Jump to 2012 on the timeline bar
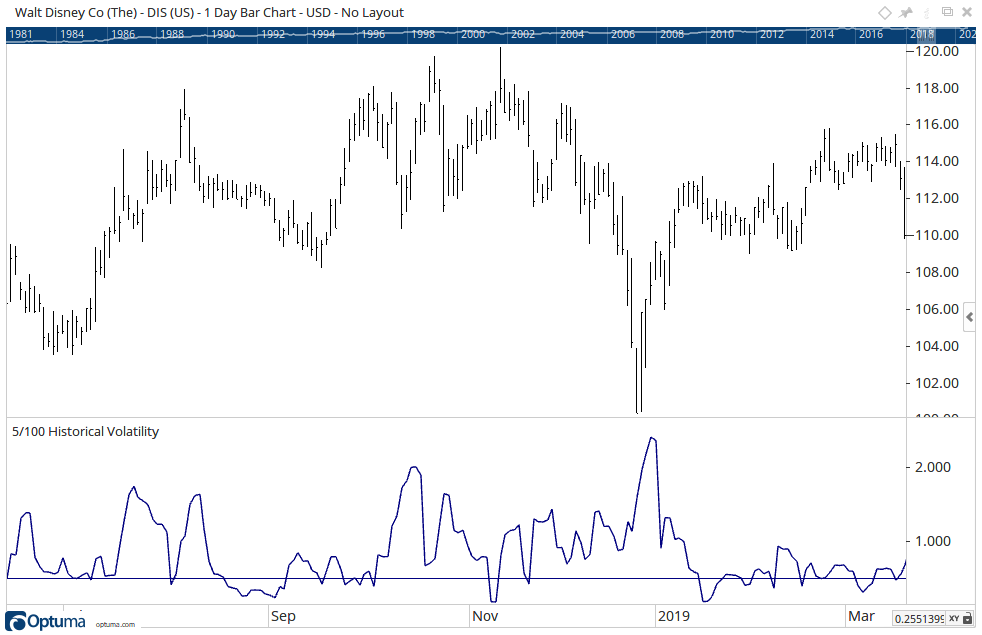The width and height of the screenshot is (982, 635). [772, 34]
